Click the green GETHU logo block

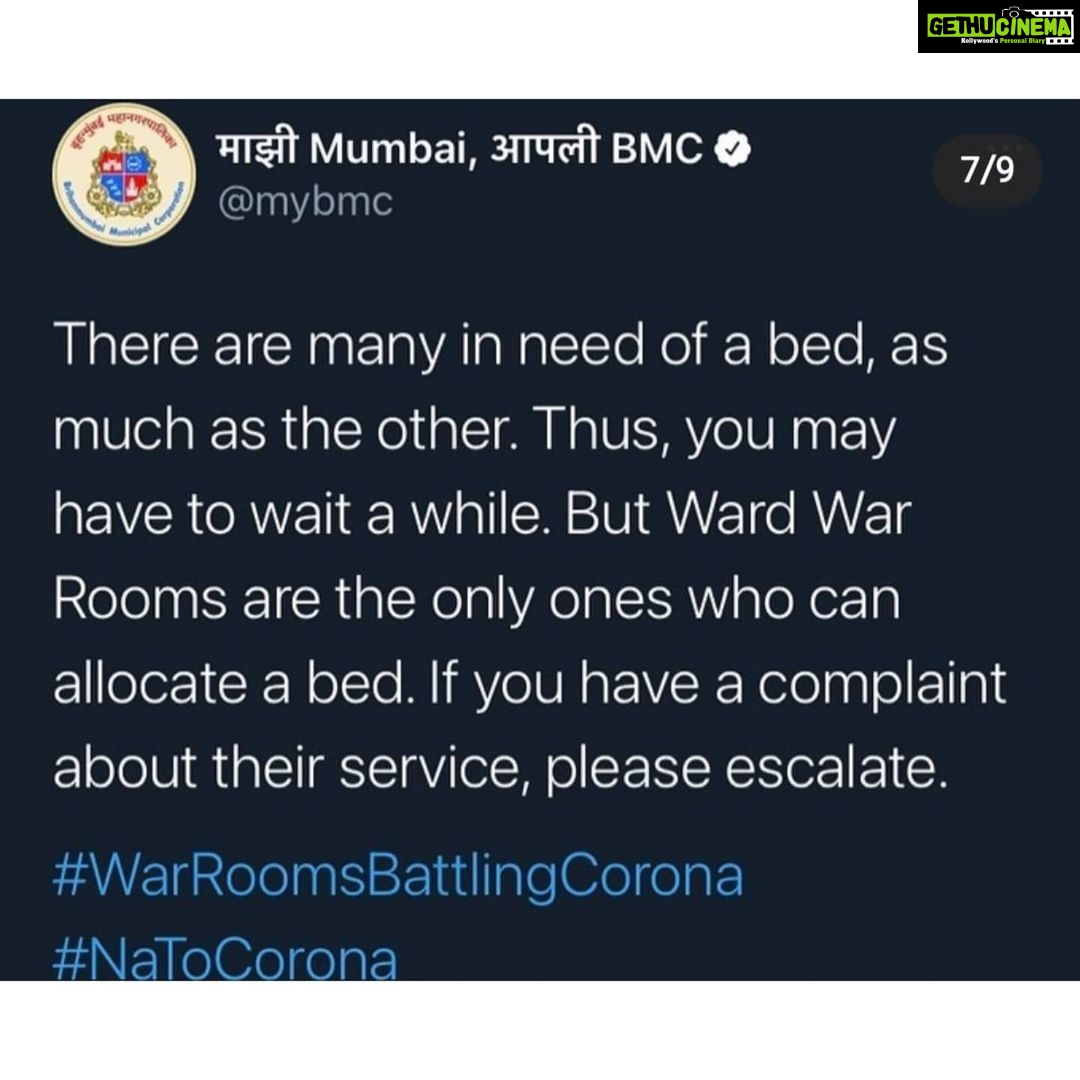point(960,26)
